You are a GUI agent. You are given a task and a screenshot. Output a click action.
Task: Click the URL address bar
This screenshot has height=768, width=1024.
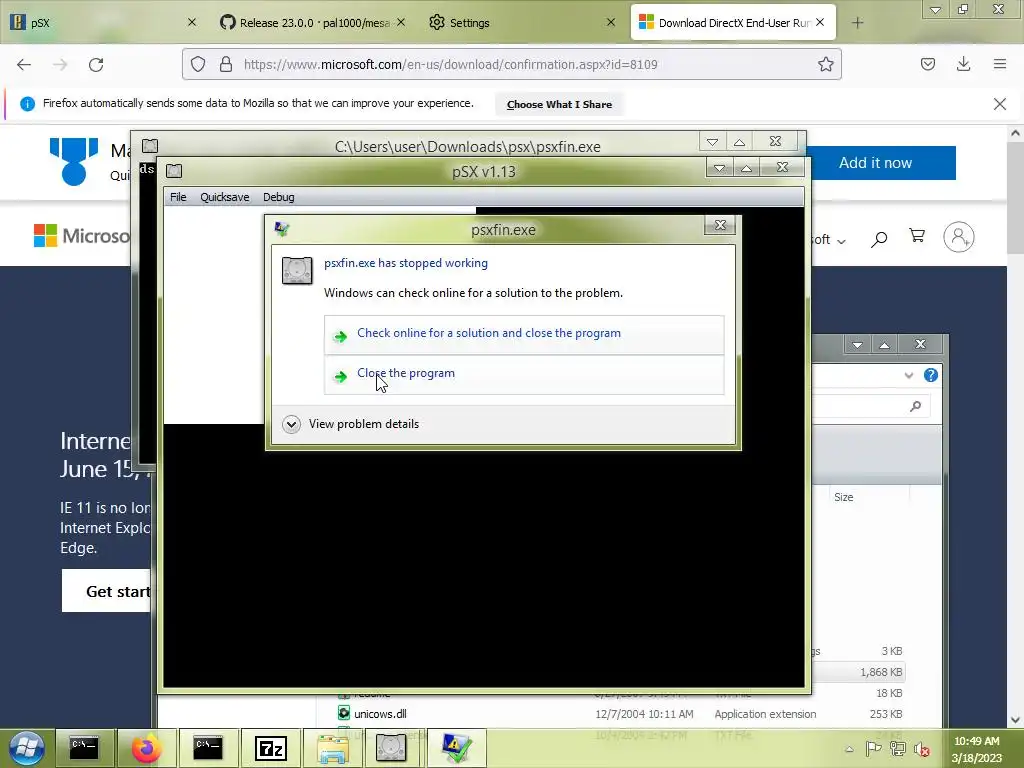(511, 64)
